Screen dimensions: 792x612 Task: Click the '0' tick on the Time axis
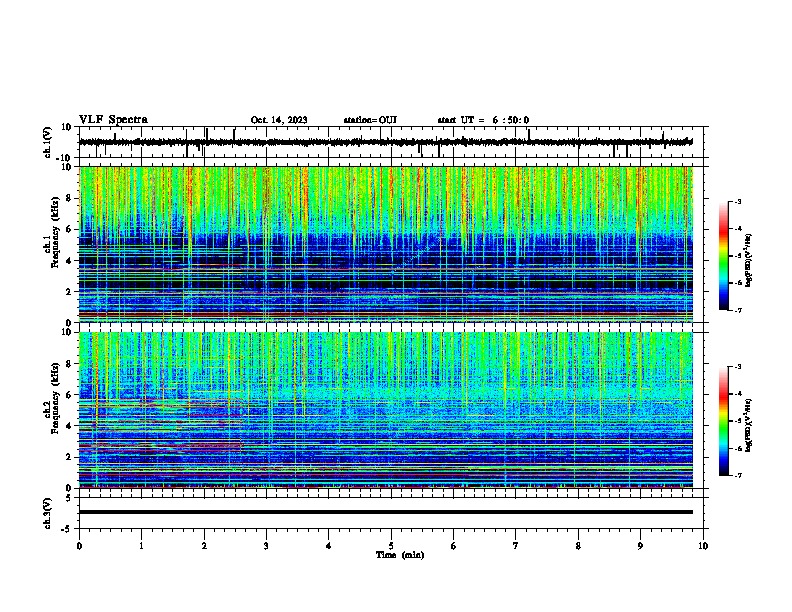(x=79, y=546)
